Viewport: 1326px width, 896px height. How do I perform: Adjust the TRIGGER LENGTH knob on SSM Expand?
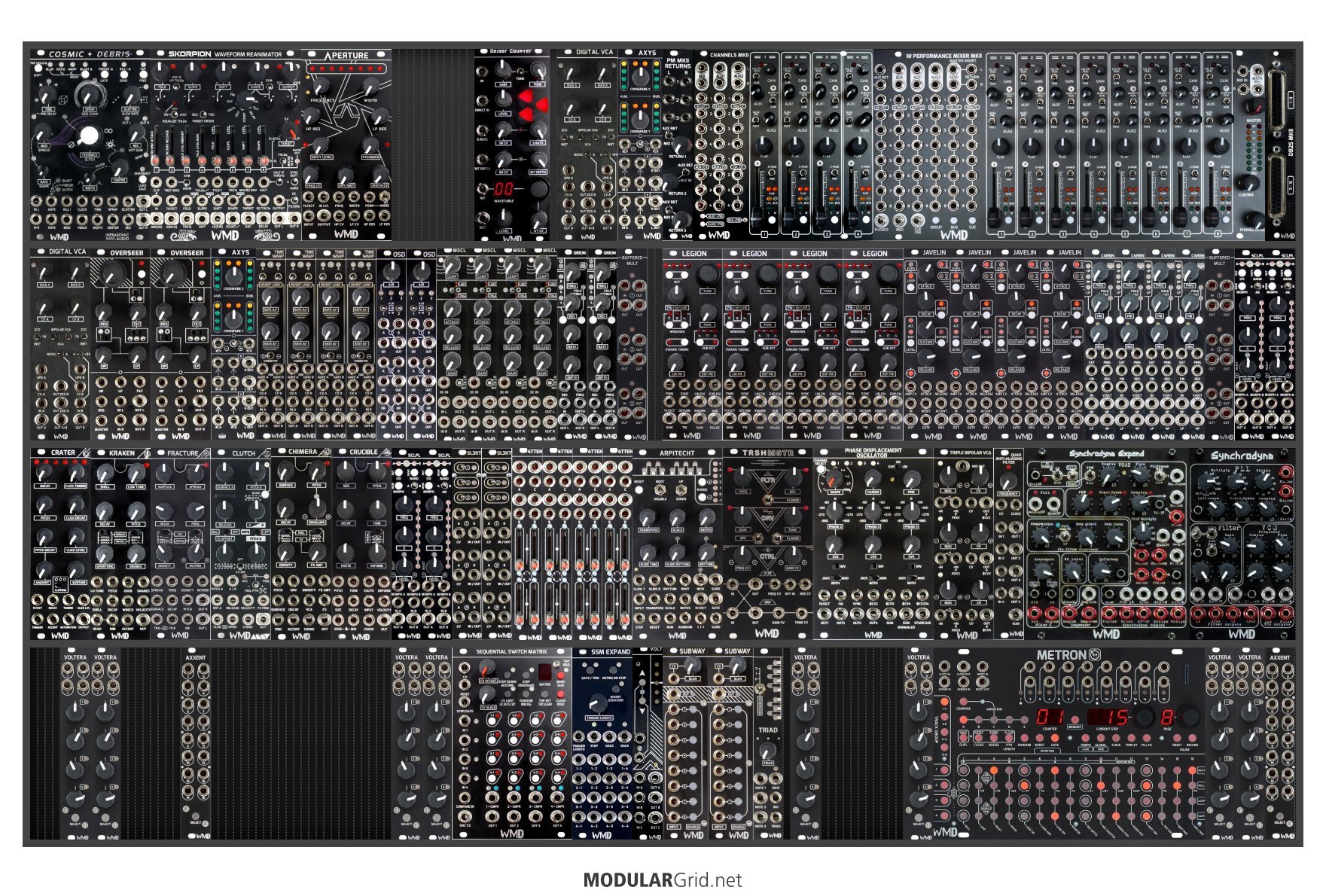599,704
